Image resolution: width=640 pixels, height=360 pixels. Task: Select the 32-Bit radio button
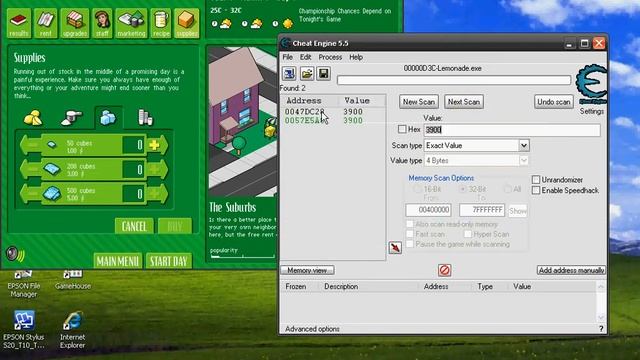click(x=463, y=189)
